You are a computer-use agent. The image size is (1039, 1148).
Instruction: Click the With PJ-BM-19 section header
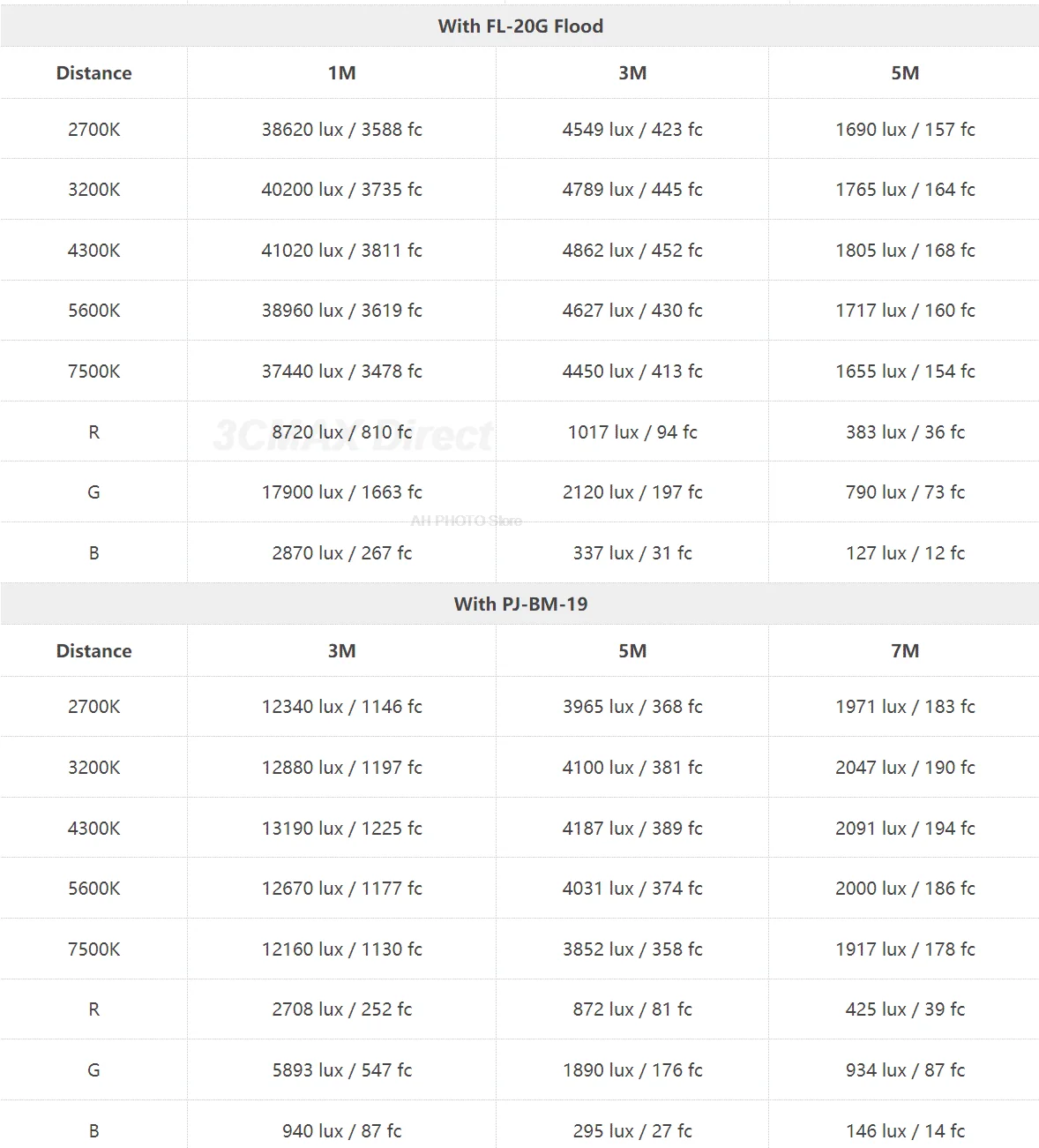click(520, 604)
